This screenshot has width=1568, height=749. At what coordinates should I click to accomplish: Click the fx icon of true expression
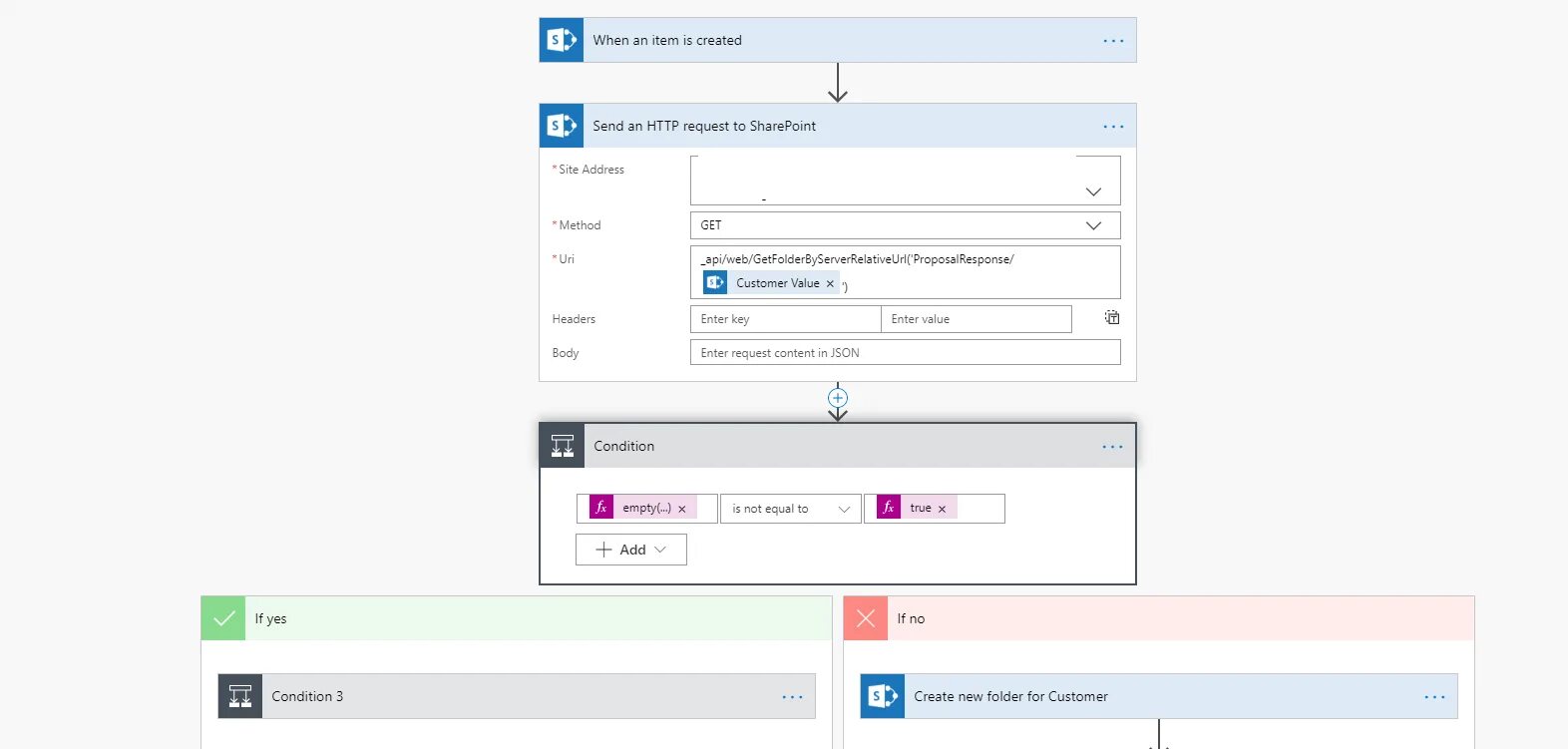click(889, 508)
